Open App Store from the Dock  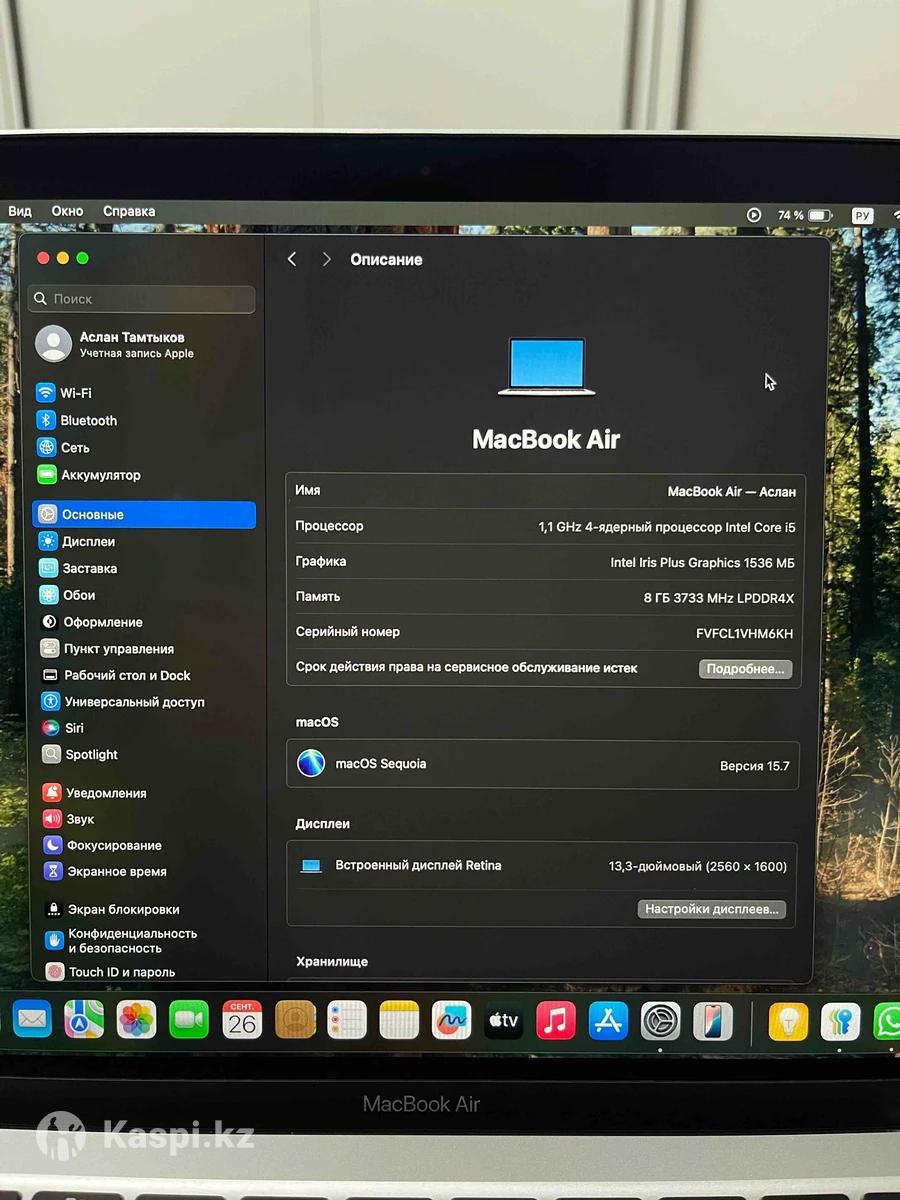[608, 1020]
